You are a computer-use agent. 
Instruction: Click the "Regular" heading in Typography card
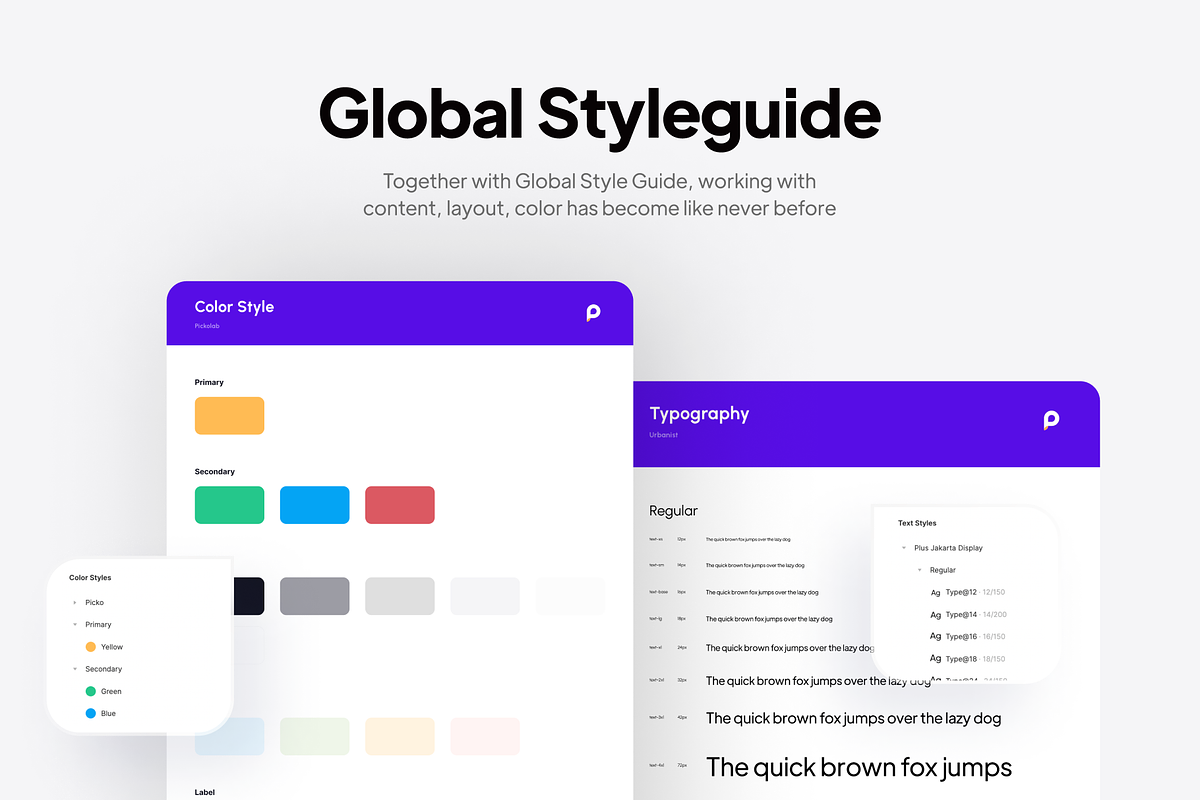(673, 511)
